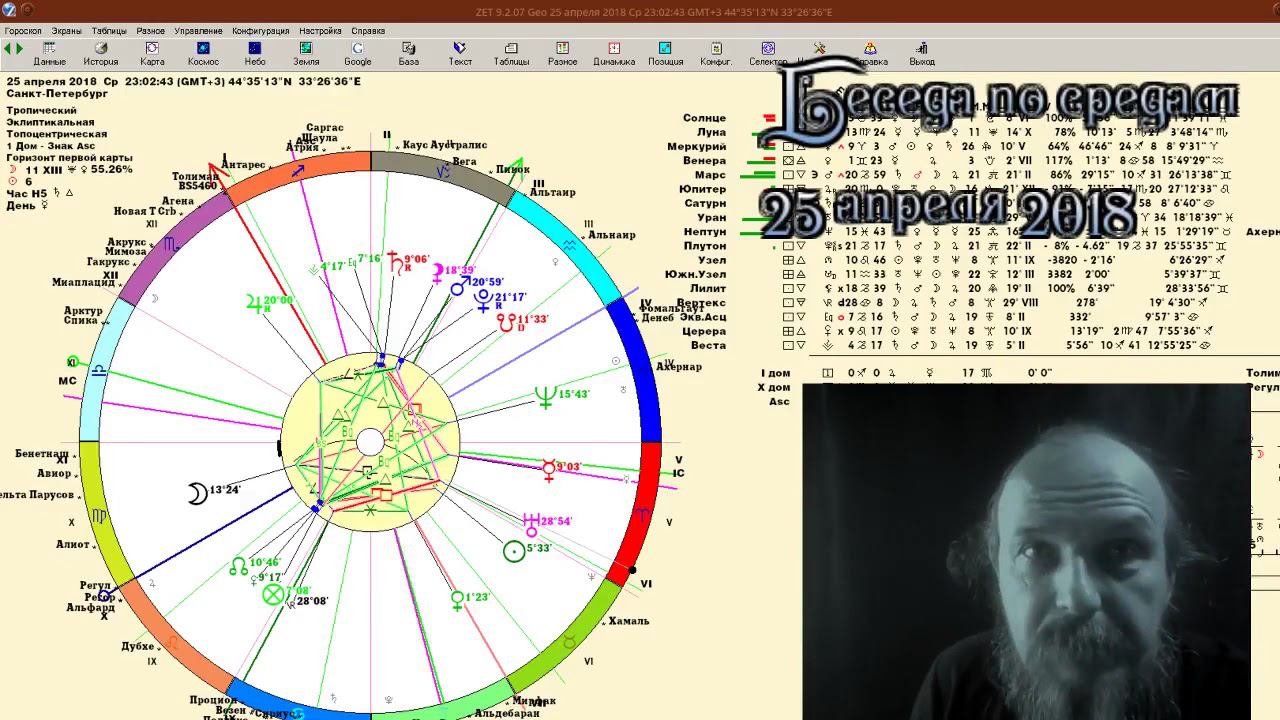
Task: Open the Конфигурация menu
Action: click(x=261, y=31)
